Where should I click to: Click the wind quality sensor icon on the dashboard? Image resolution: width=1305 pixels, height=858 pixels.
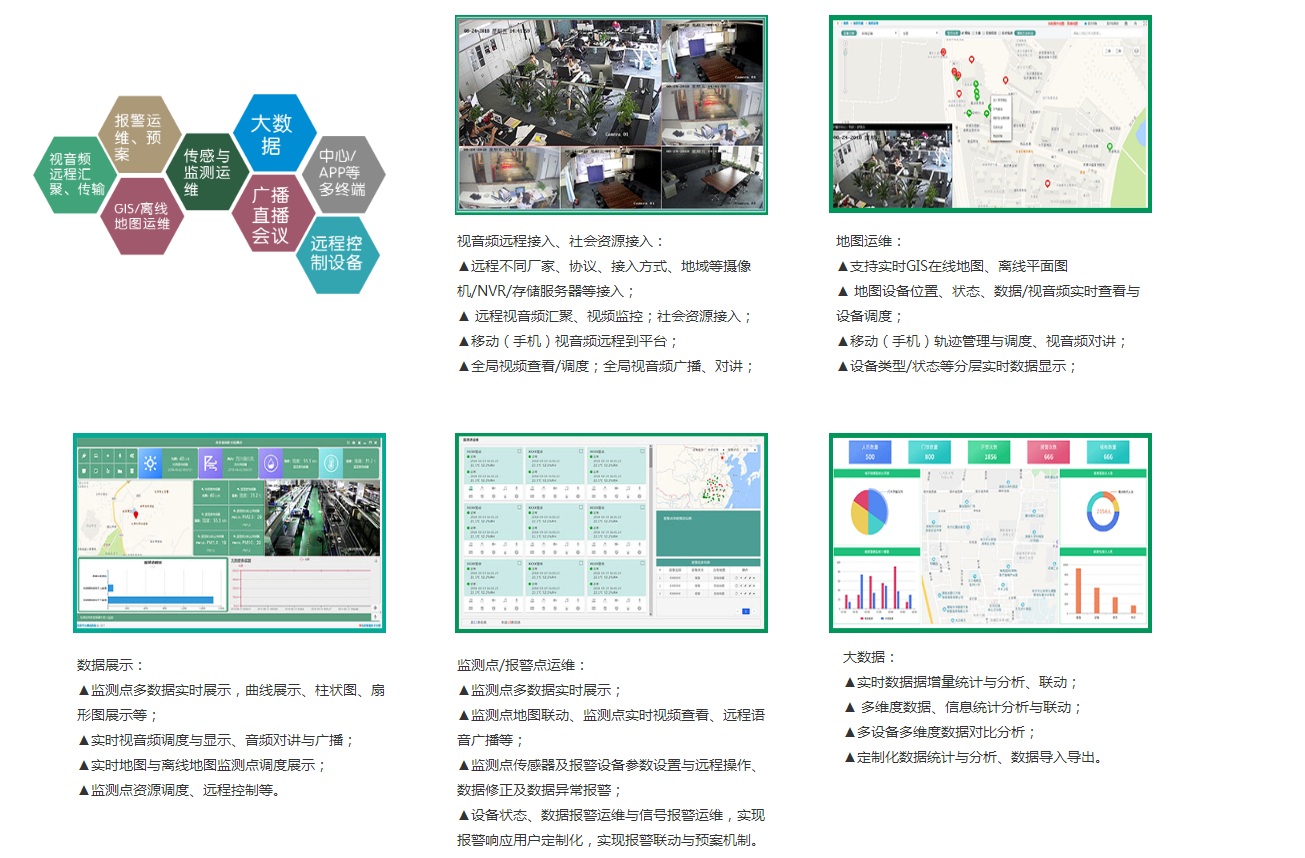tap(211, 462)
